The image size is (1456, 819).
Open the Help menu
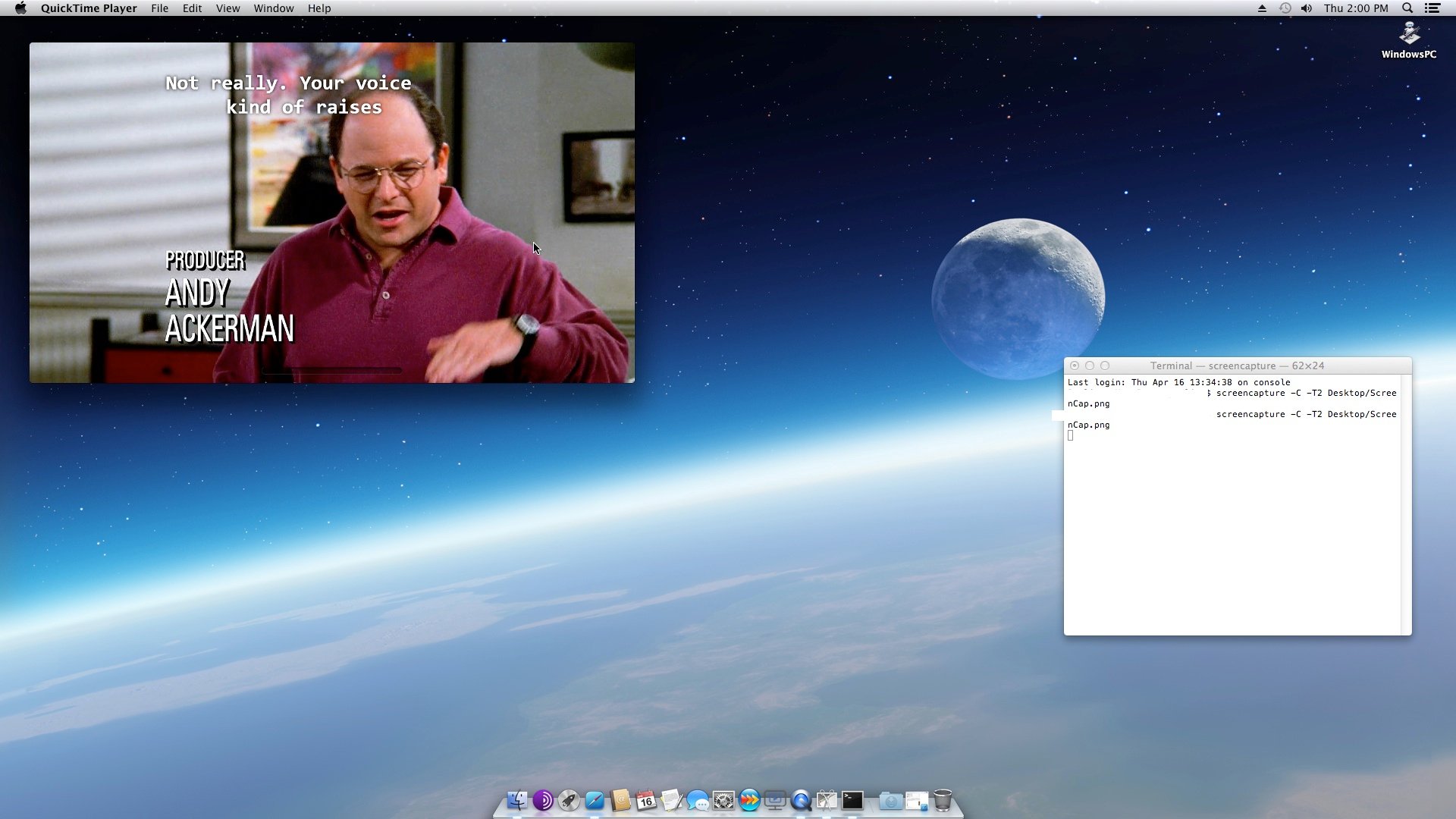[x=319, y=8]
